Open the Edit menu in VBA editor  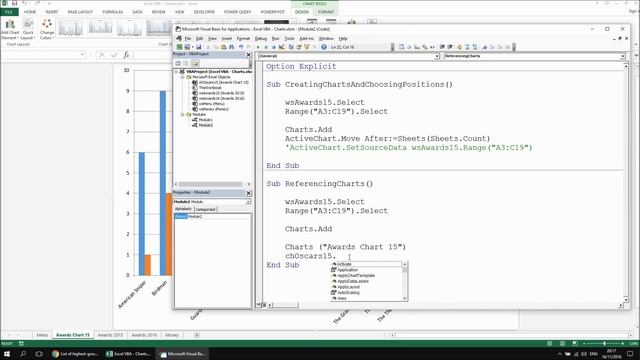[200, 38]
